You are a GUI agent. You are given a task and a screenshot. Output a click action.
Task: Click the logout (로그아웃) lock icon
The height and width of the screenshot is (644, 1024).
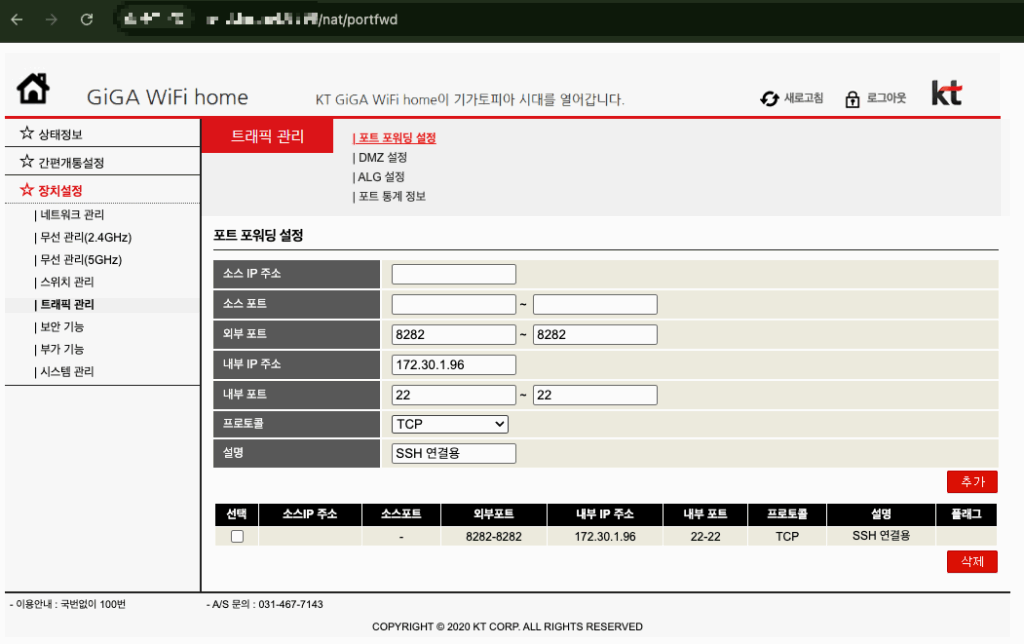[x=852, y=98]
